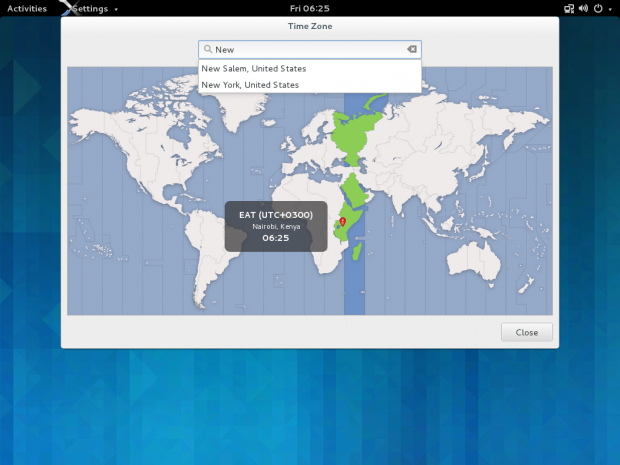Click the power icon in the top bar
Screen dimensions: 620x465
click(x=598, y=8)
